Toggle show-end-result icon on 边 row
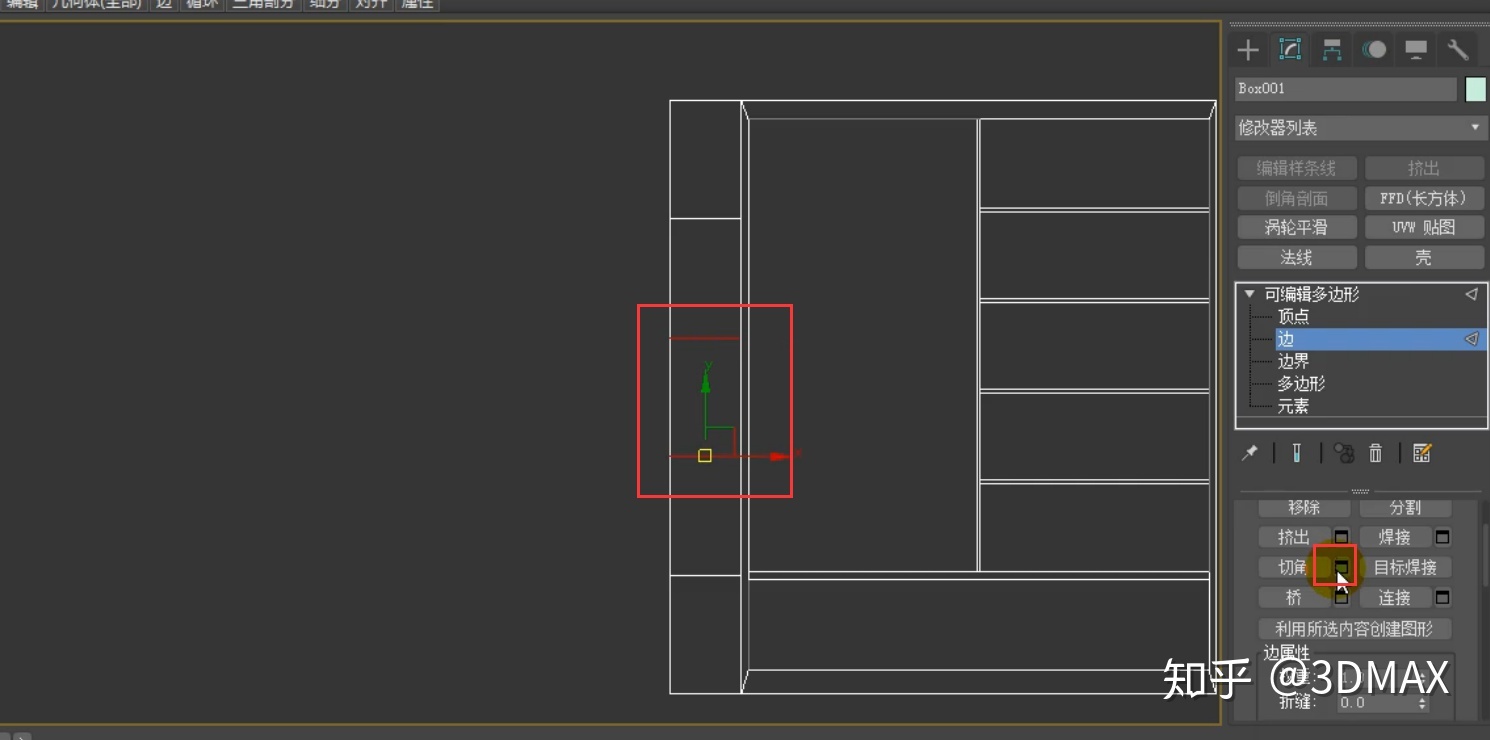Viewport: 1490px width, 740px height. point(1471,339)
